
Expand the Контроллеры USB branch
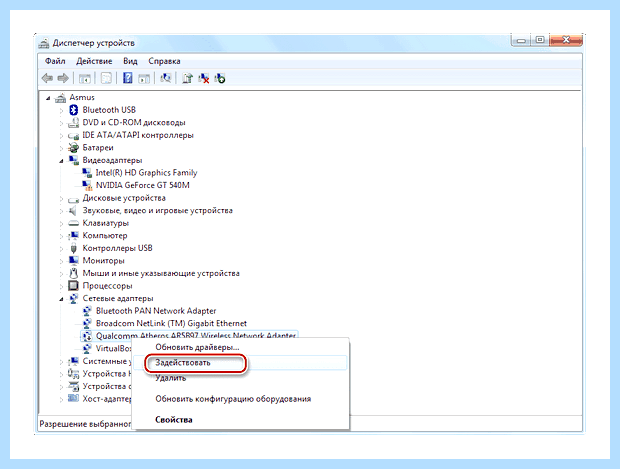pyautogui.click(x=61, y=249)
